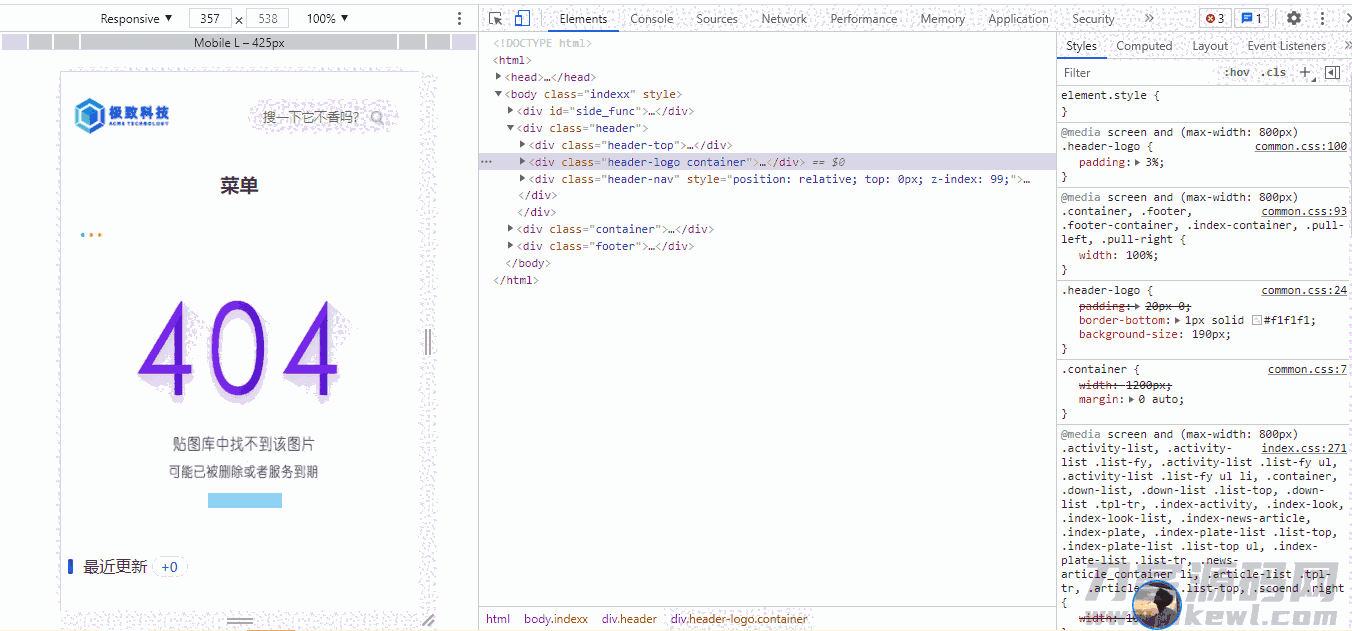Open DevTools settings gear

pos(1294,19)
